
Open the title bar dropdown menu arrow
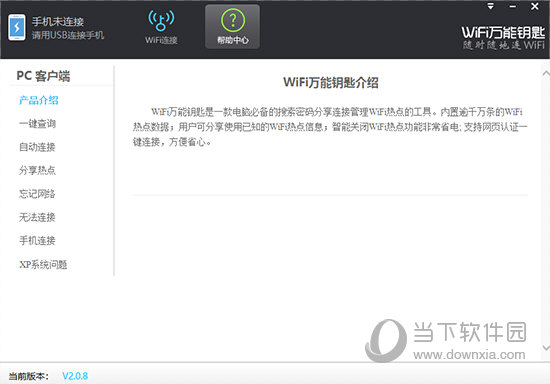490,6
